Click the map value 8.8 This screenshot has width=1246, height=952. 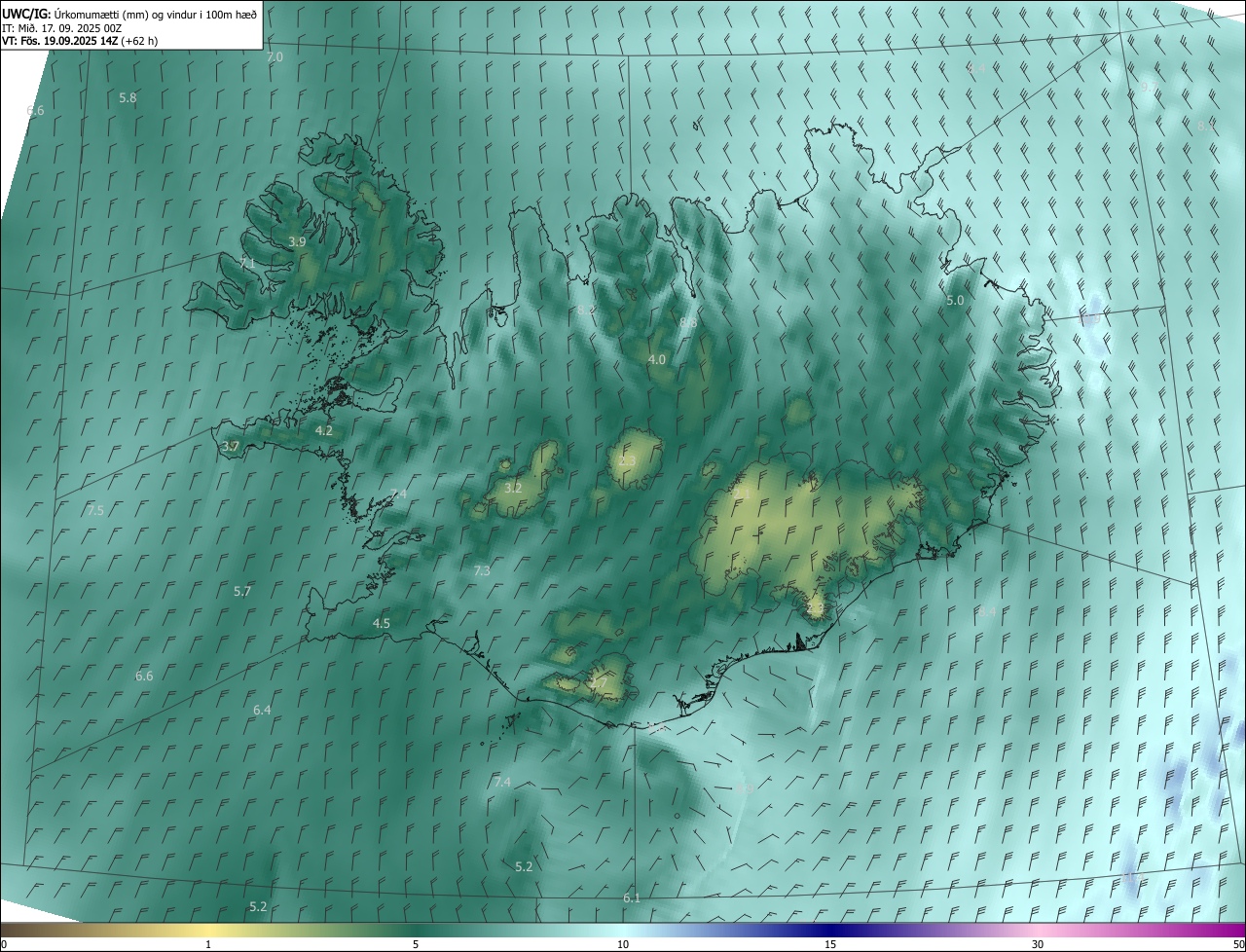pyautogui.click(x=688, y=322)
